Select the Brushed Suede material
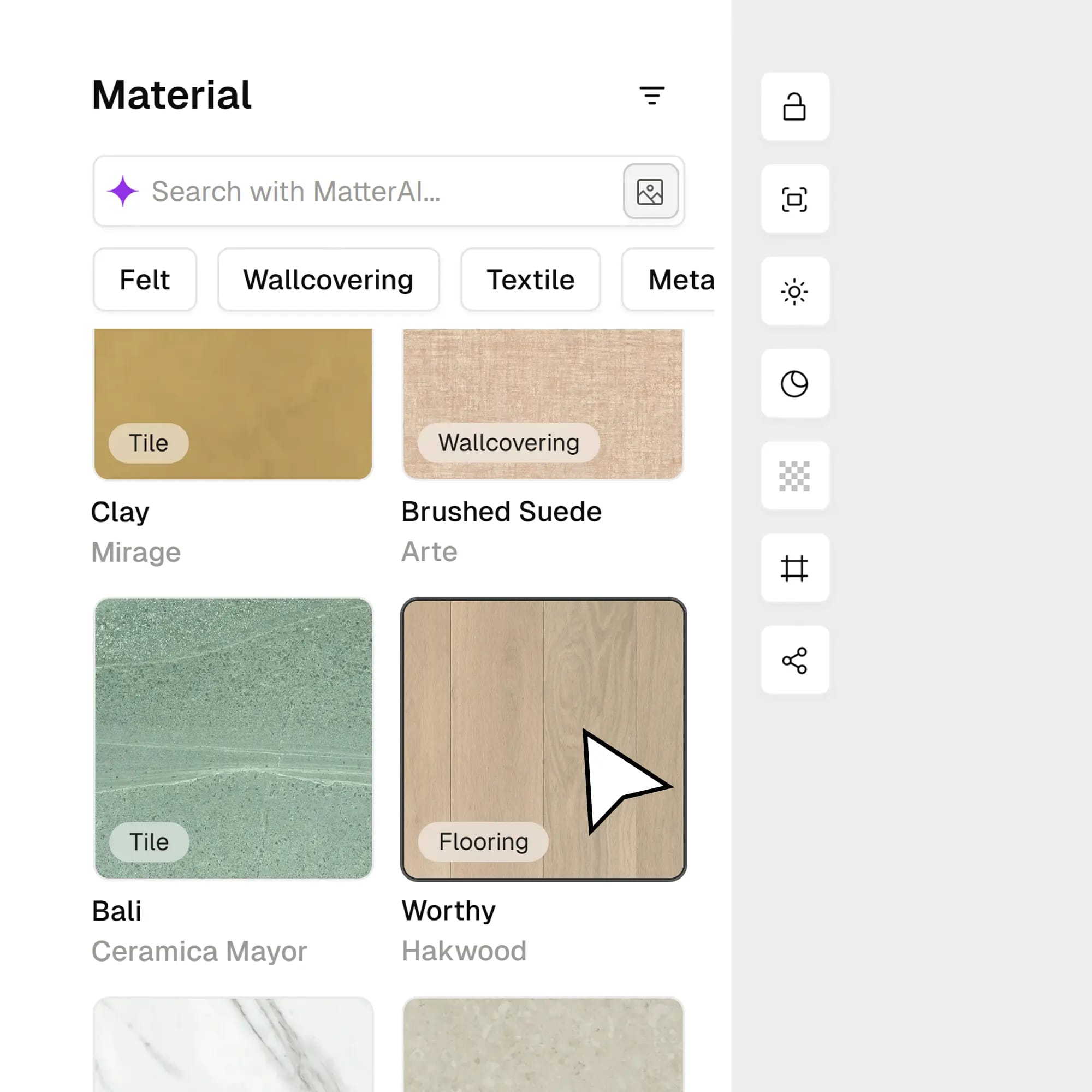This screenshot has width=1092, height=1092. [542, 402]
